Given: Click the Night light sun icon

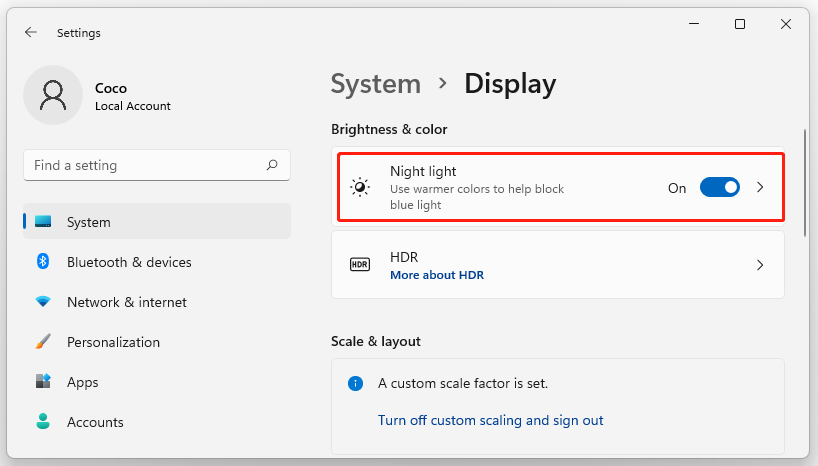Looking at the screenshot, I should (x=360, y=187).
